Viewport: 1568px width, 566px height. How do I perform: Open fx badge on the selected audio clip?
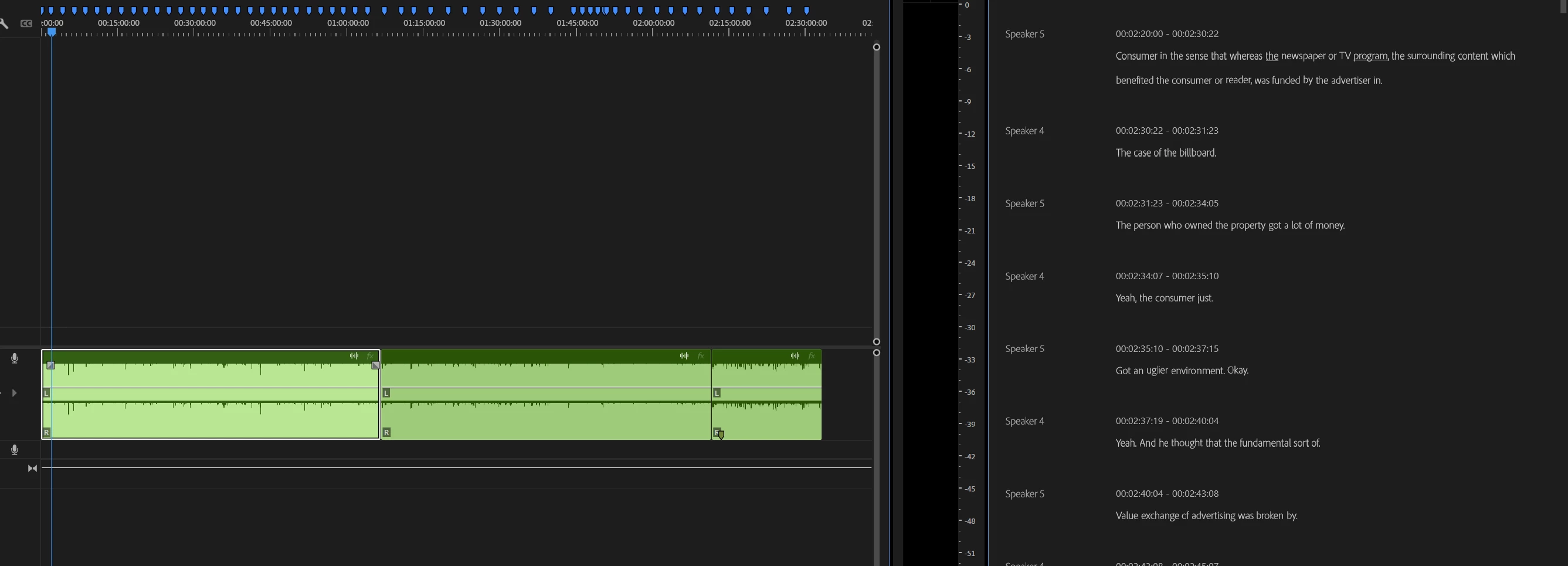(x=370, y=356)
